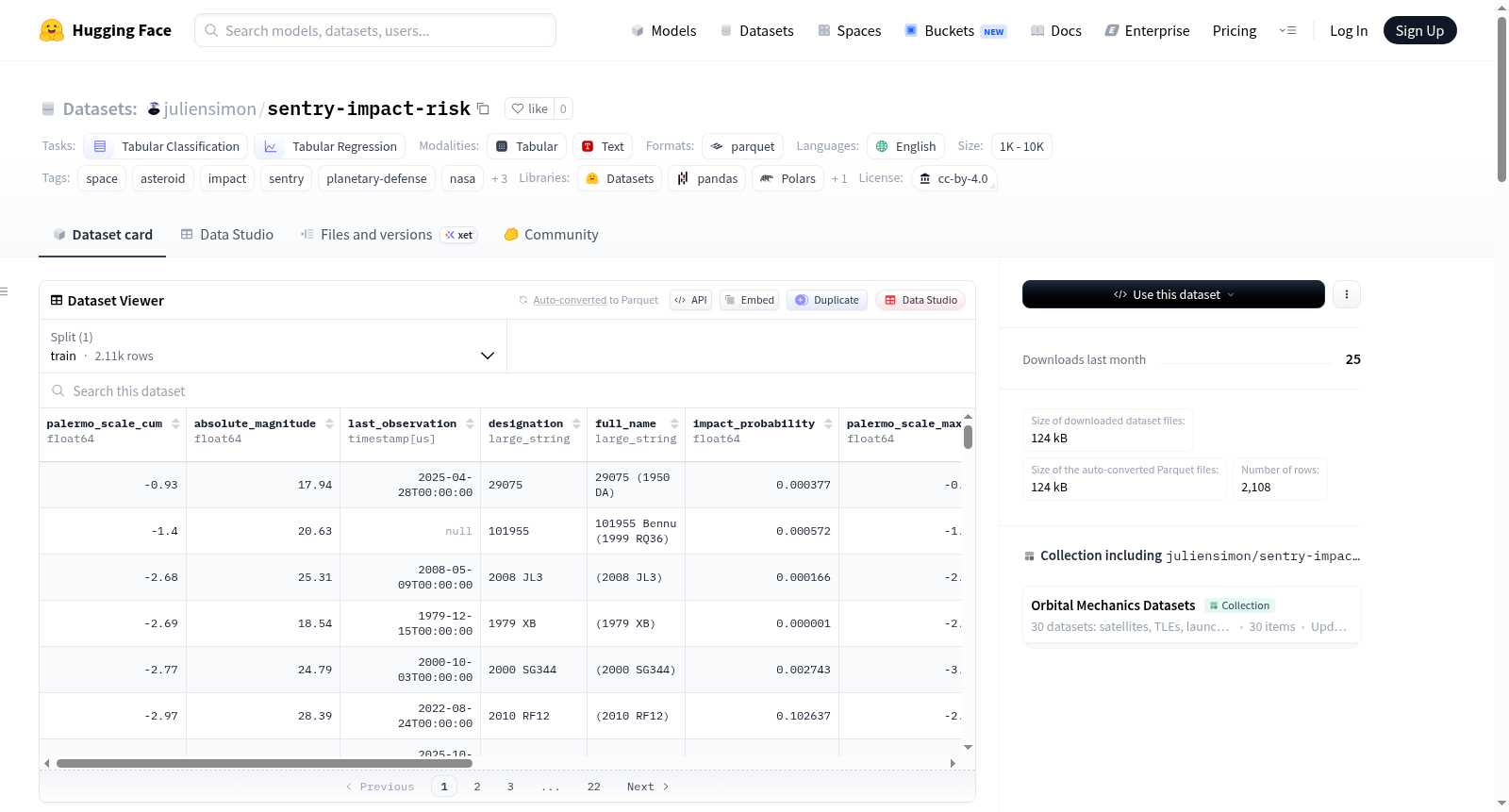Image resolution: width=1509 pixels, height=812 pixels.
Task: Expand the +3 more tags
Action: coord(500,178)
